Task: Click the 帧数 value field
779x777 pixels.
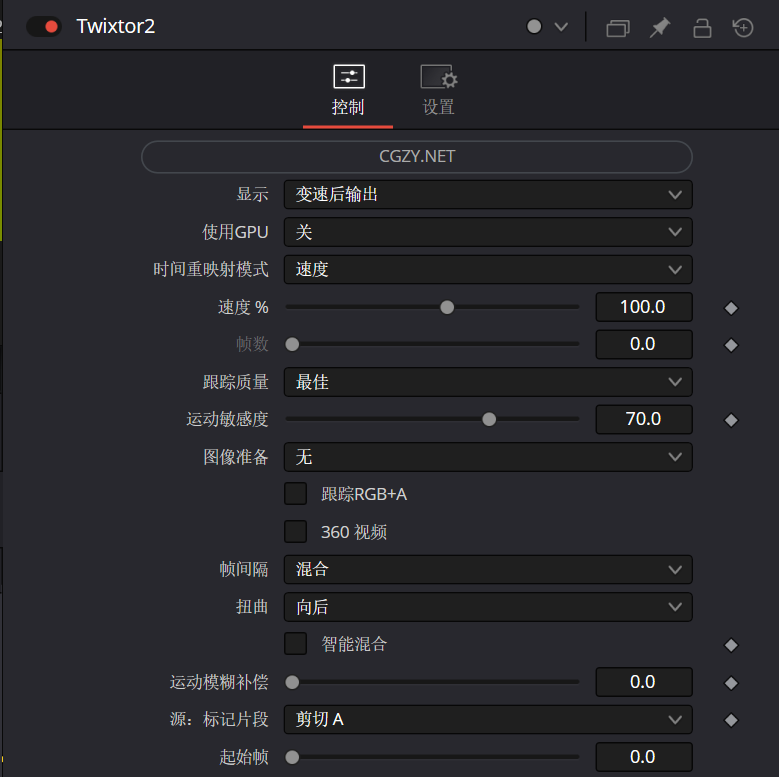Action: point(644,344)
